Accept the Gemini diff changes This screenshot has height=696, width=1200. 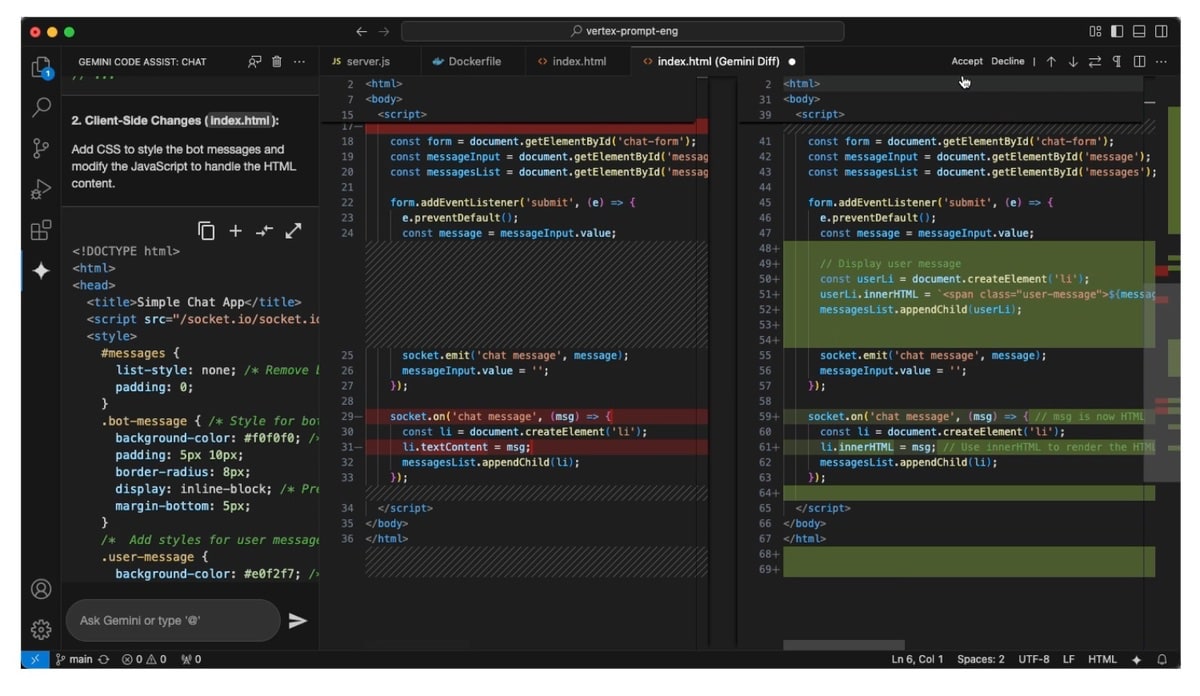[x=967, y=61]
